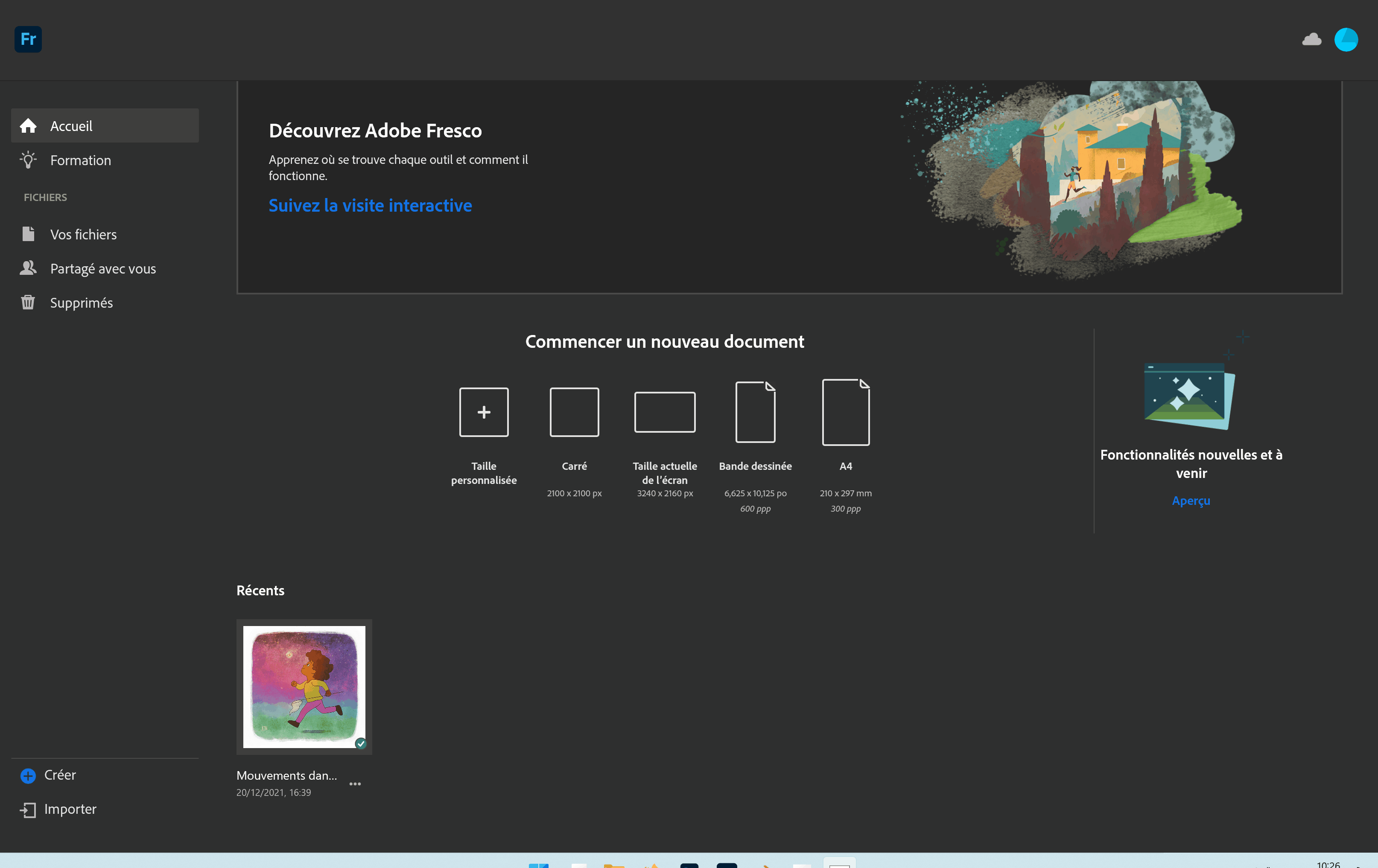Click the Fonctionnalités nouvelles illustration
Image resolution: width=1378 pixels, height=868 pixels.
[x=1189, y=395]
